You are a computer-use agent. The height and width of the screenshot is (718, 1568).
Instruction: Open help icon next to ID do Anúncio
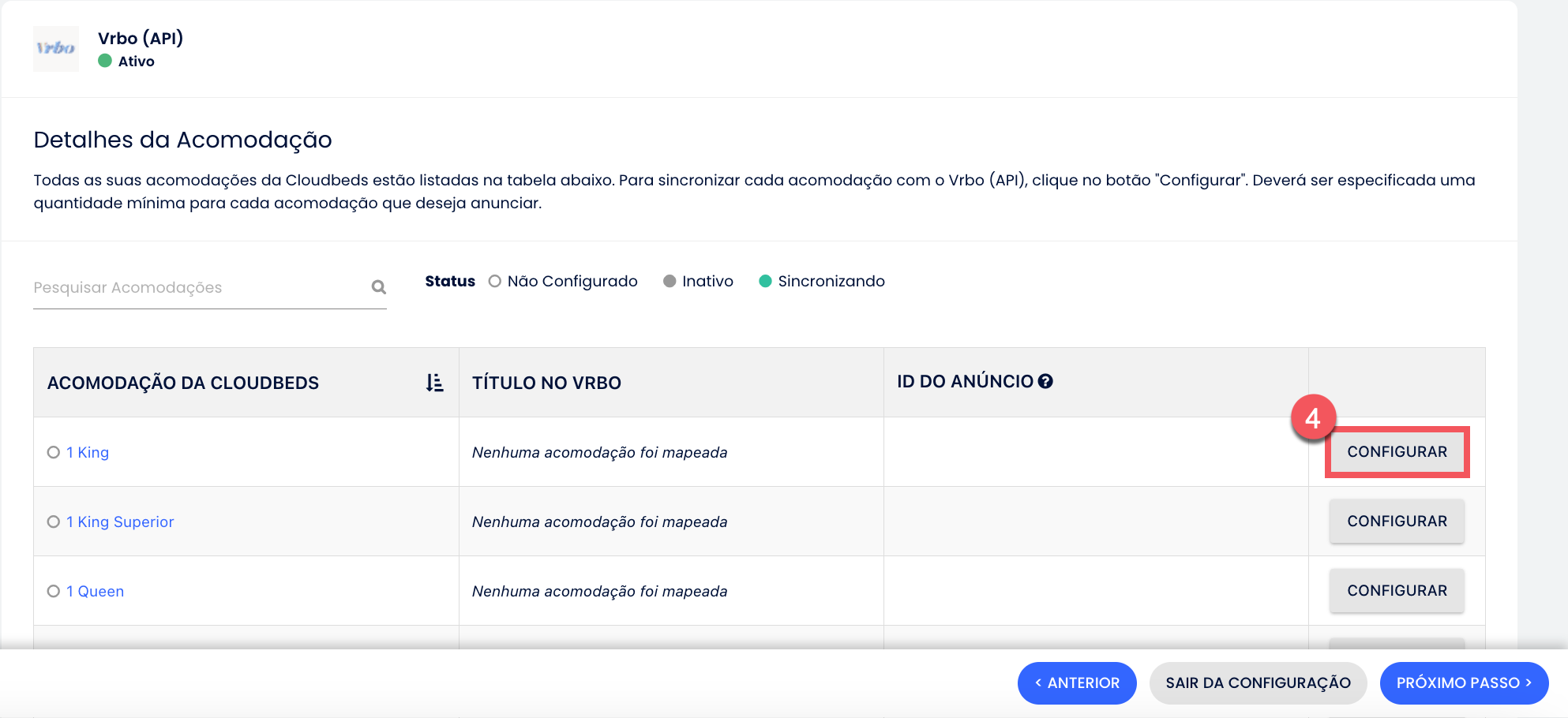1045,381
